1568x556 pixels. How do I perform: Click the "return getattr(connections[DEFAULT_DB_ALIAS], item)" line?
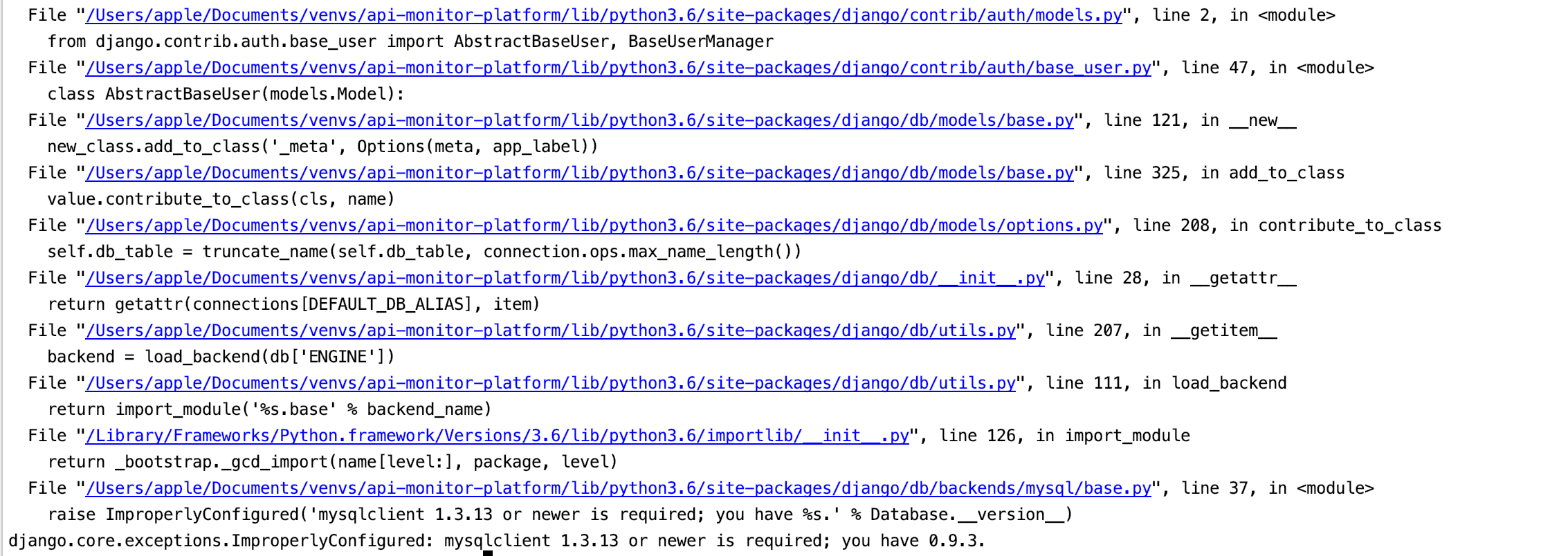click(x=294, y=304)
